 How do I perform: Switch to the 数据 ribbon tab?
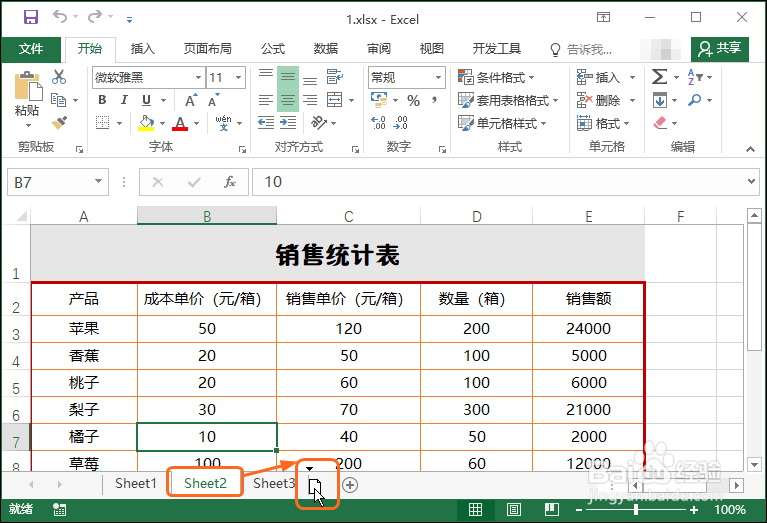pos(326,49)
